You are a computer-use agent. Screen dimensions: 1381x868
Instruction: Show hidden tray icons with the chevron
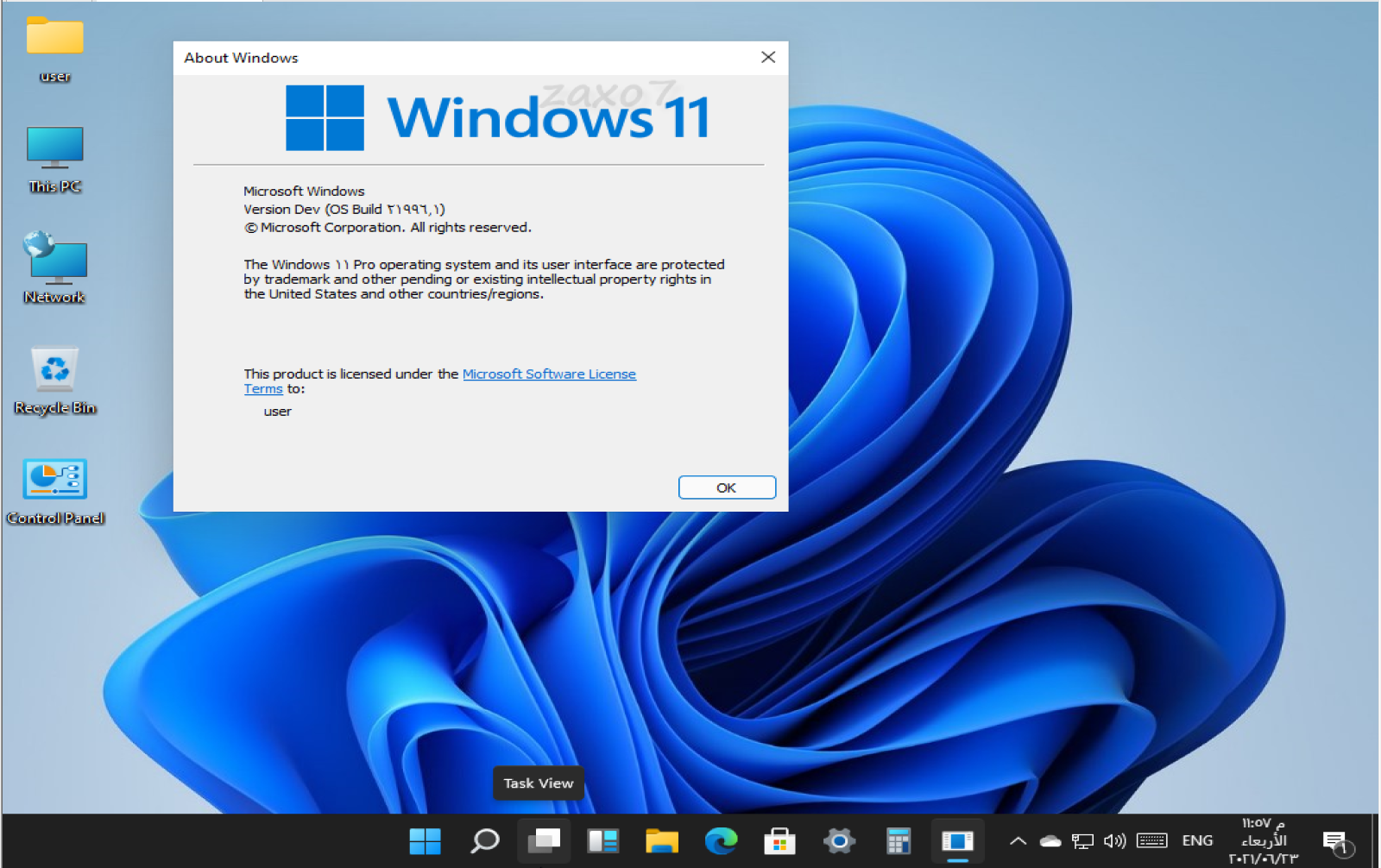point(1018,841)
